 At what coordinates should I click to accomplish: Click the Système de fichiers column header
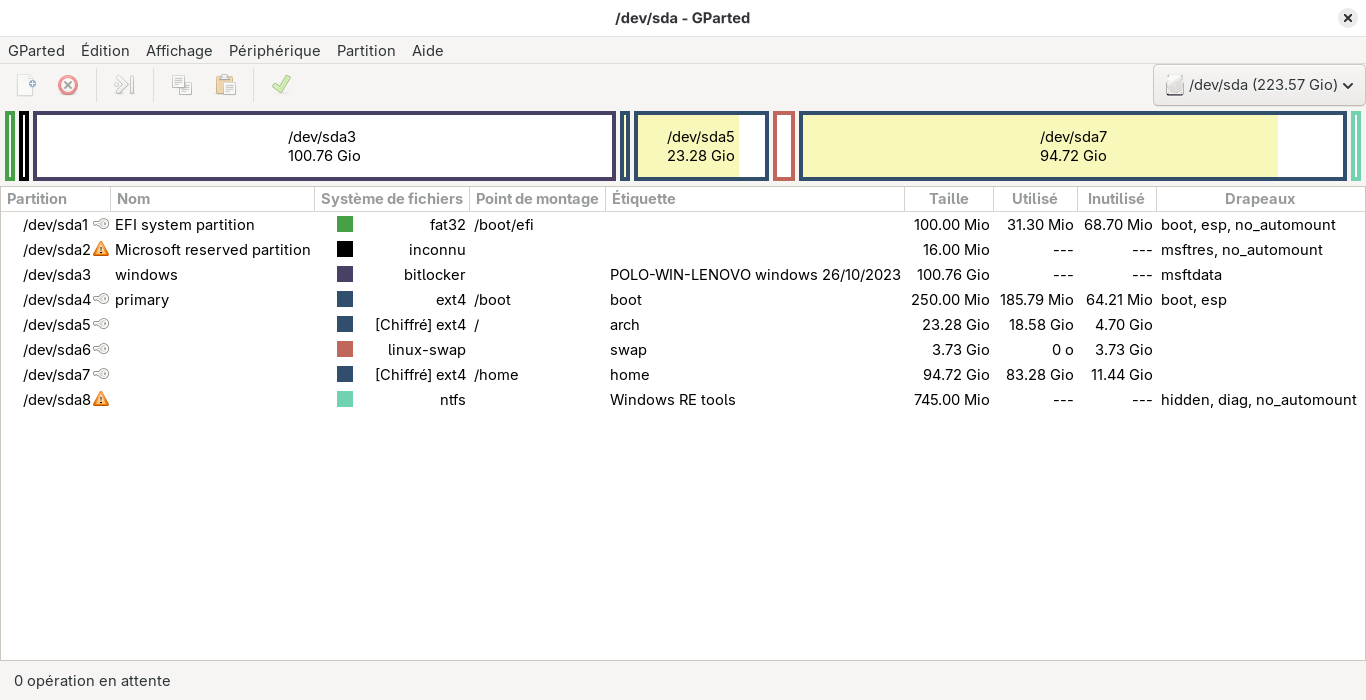[391, 199]
